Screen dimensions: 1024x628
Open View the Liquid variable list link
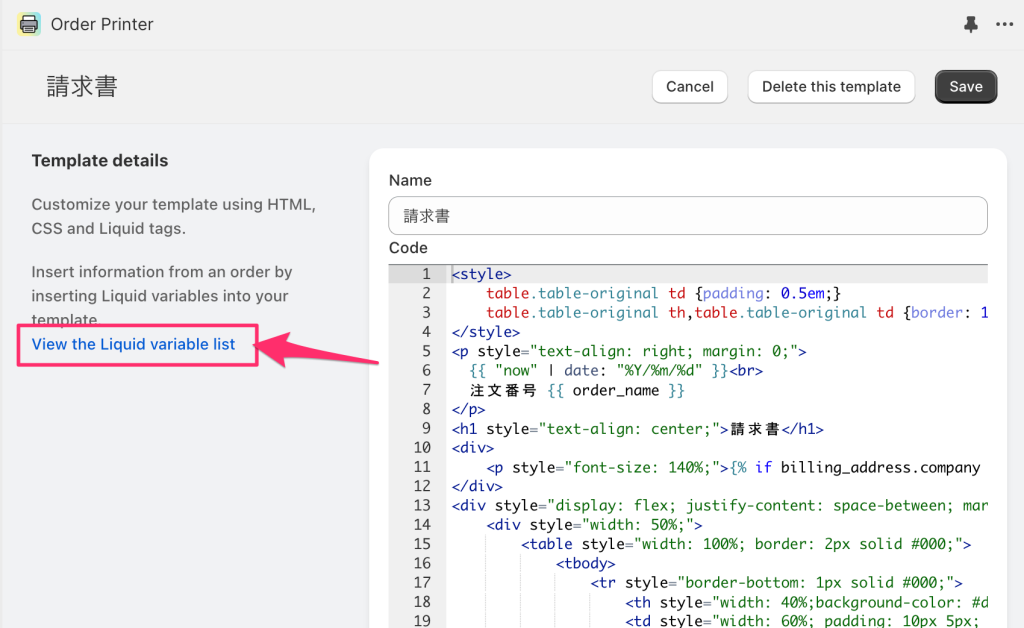[x=133, y=344]
